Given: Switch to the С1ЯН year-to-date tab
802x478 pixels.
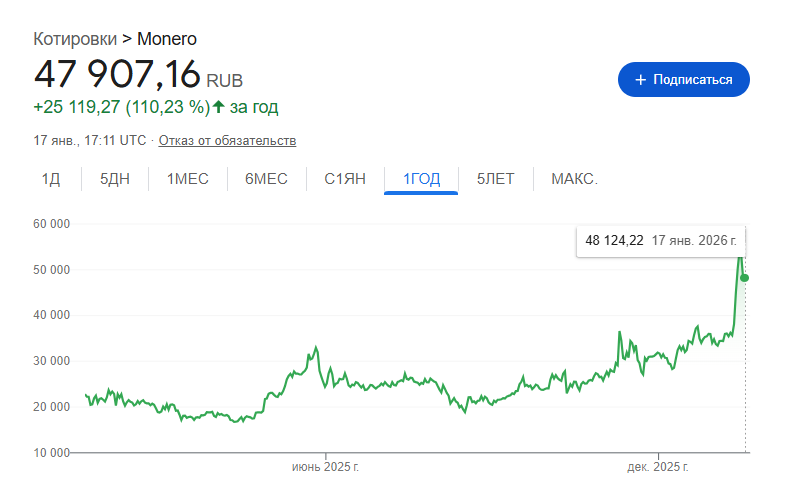Looking at the screenshot, I should [x=345, y=179].
